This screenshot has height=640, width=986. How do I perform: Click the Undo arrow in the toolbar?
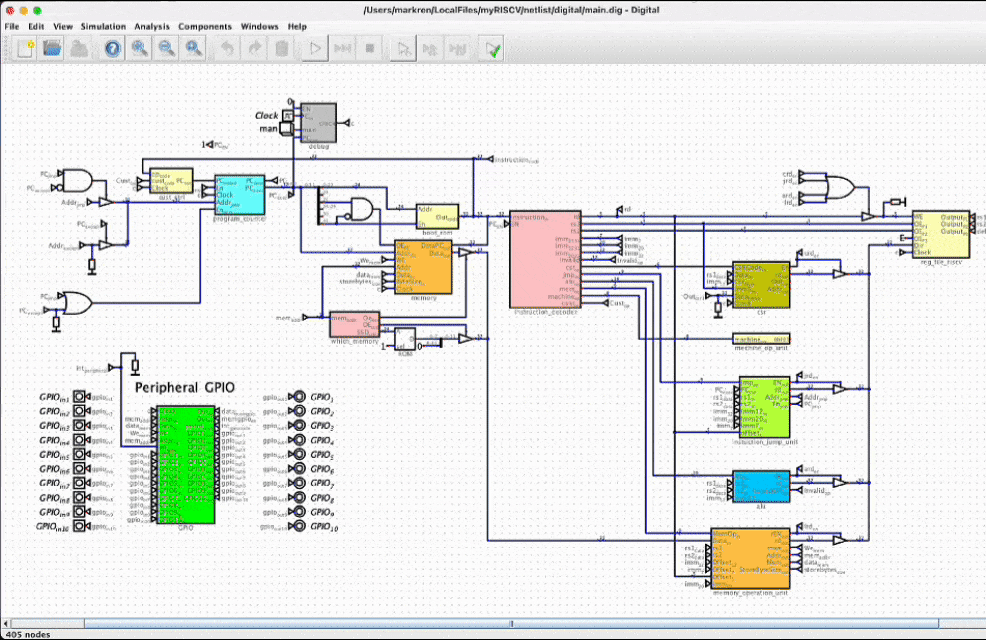(228, 47)
